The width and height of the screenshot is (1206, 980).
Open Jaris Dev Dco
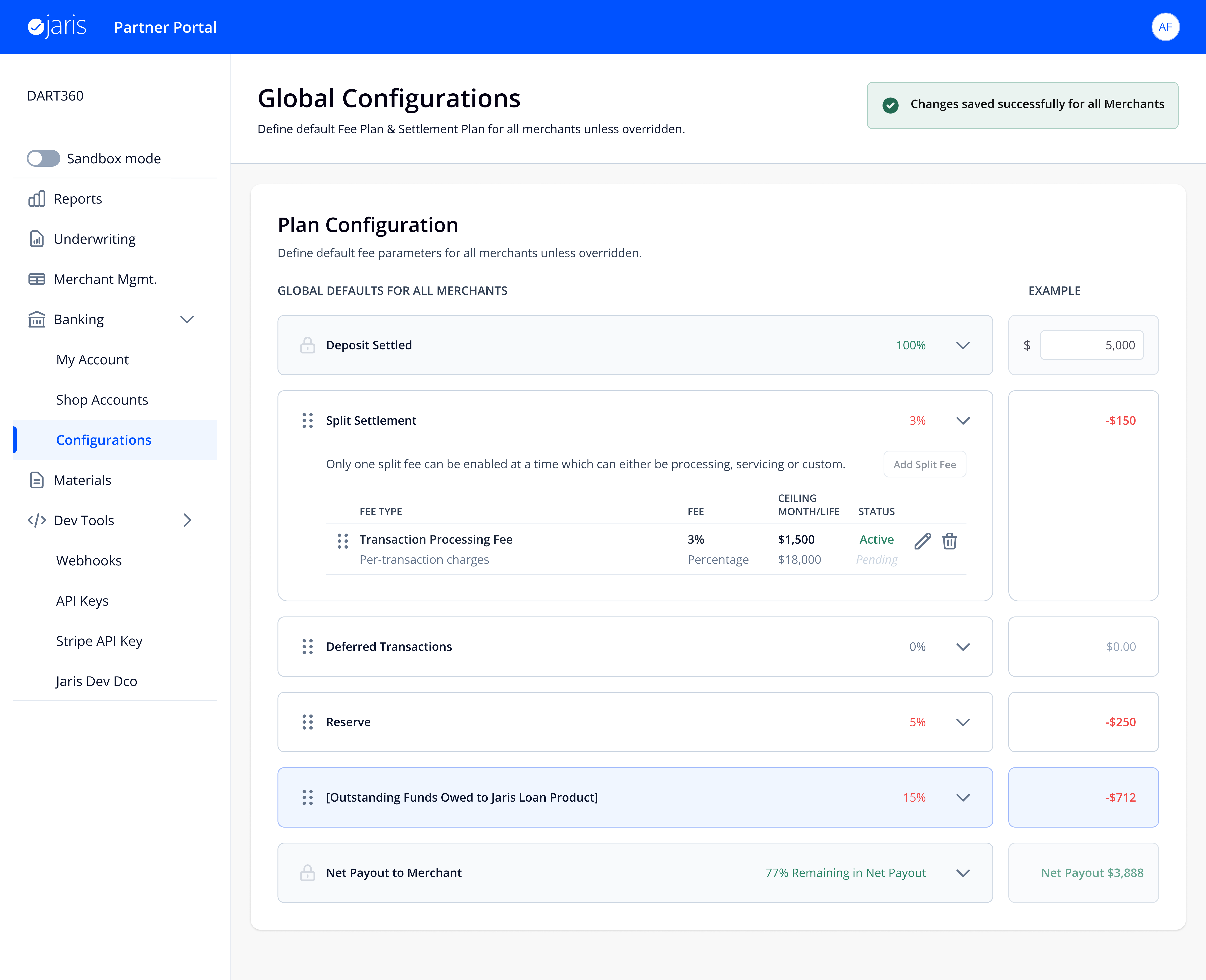tap(97, 681)
